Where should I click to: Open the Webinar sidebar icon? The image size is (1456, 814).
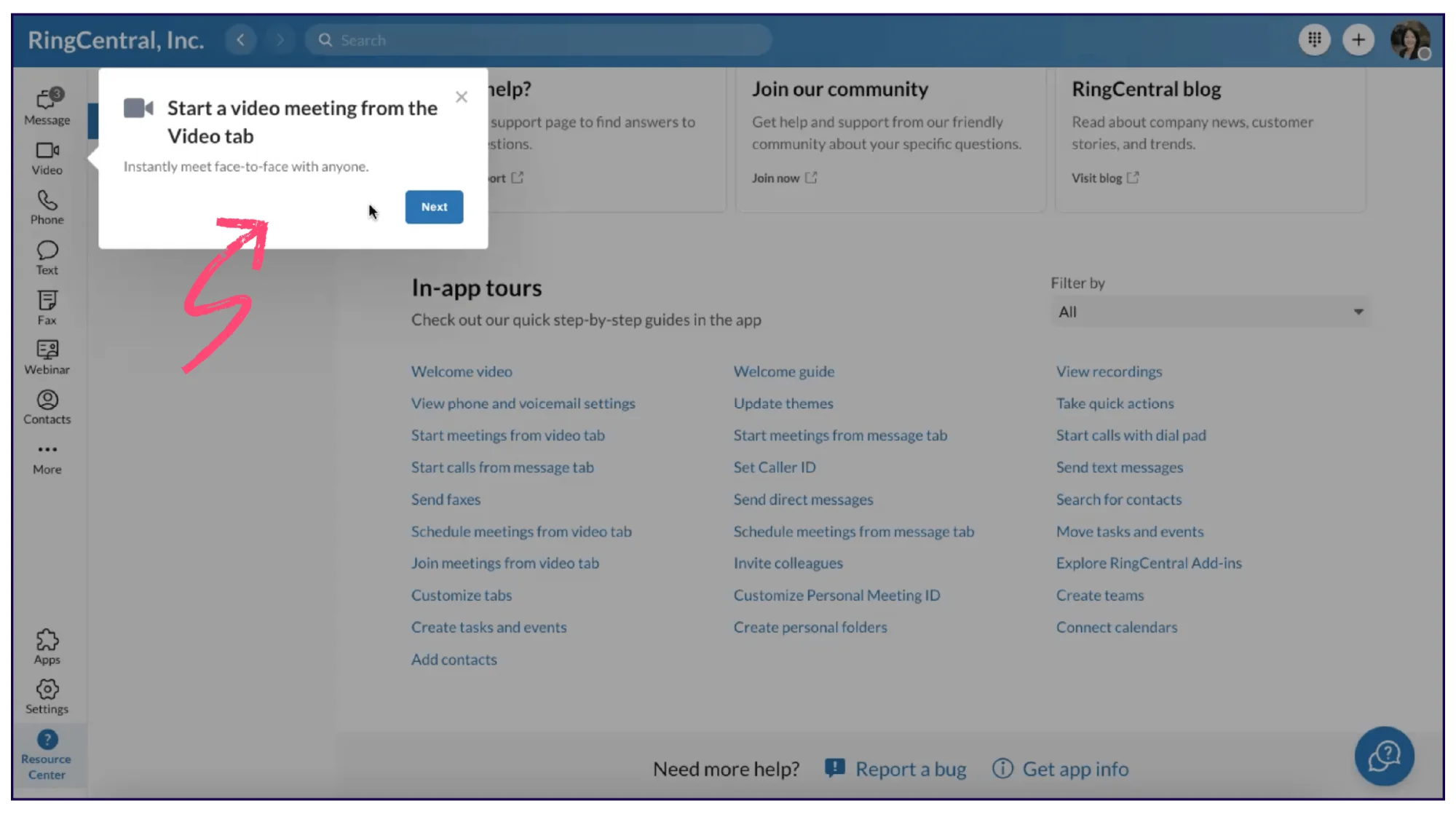click(47, 357)
